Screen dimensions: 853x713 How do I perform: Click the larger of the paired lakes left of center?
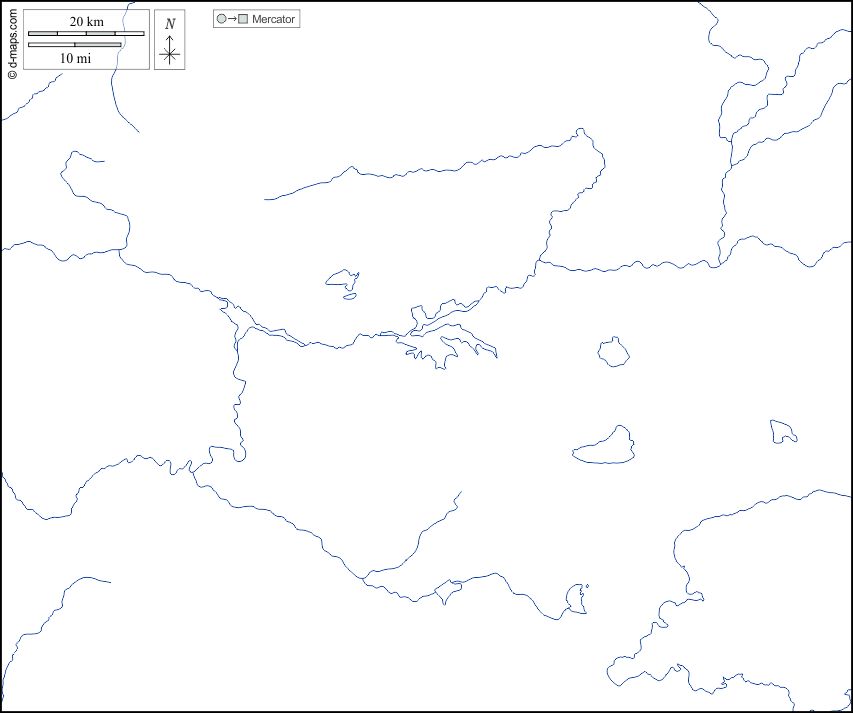pos(341,279)
